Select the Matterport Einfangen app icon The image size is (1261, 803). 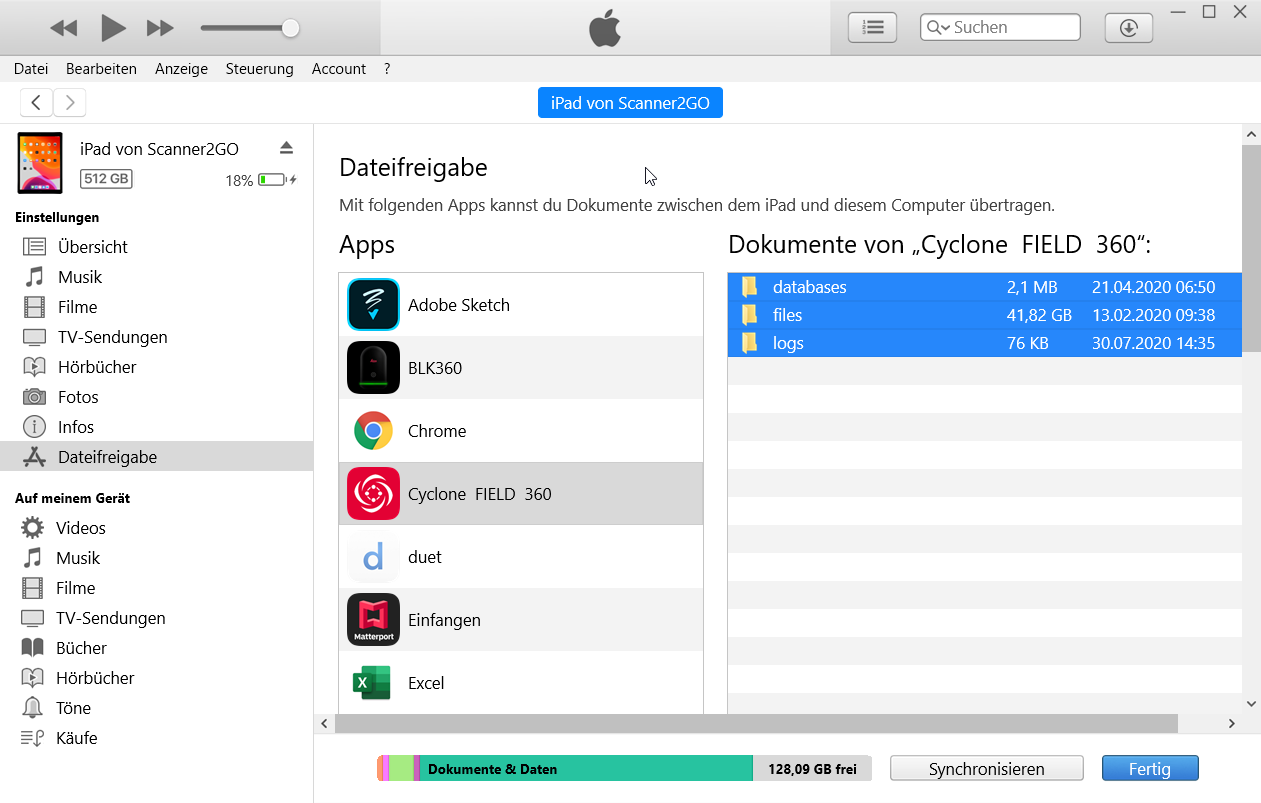pyautogui.click(x=373, y=620)
